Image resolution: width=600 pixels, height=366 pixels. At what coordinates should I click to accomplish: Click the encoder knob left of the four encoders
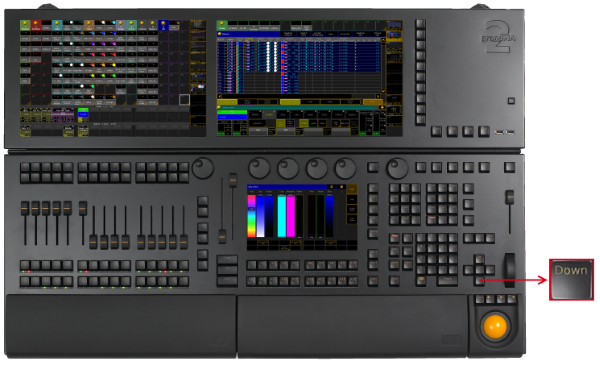pos(203,168)
